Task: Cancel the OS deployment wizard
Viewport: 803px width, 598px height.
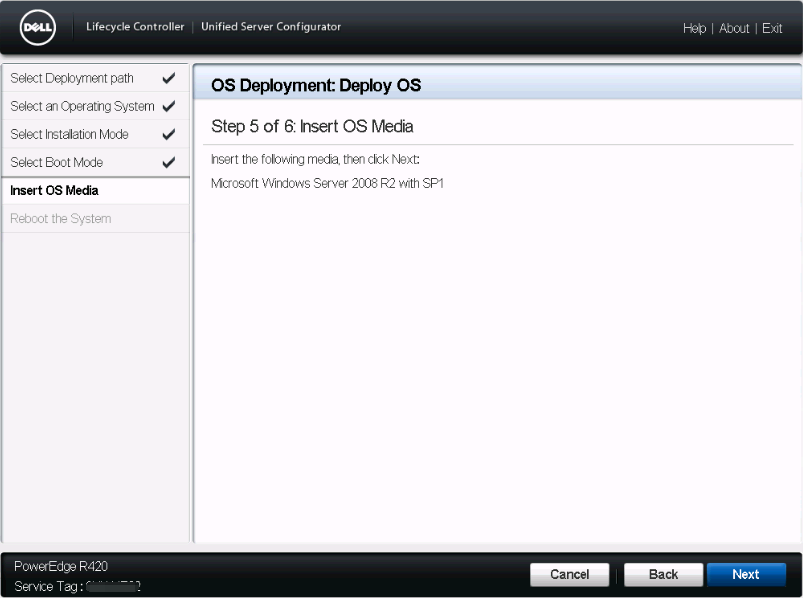Action: [x=569, y=575]
